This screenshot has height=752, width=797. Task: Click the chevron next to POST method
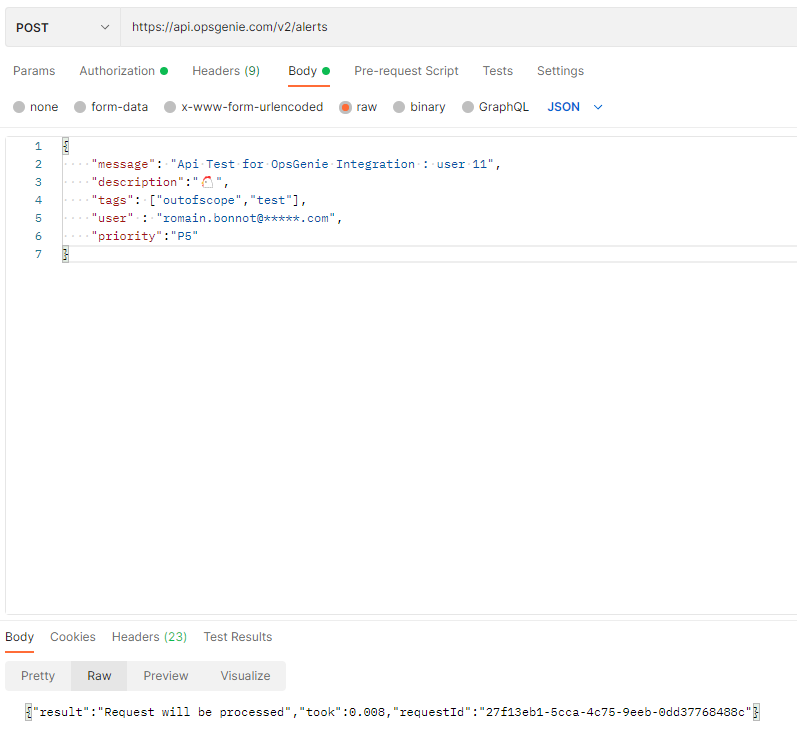pos(105,27)
